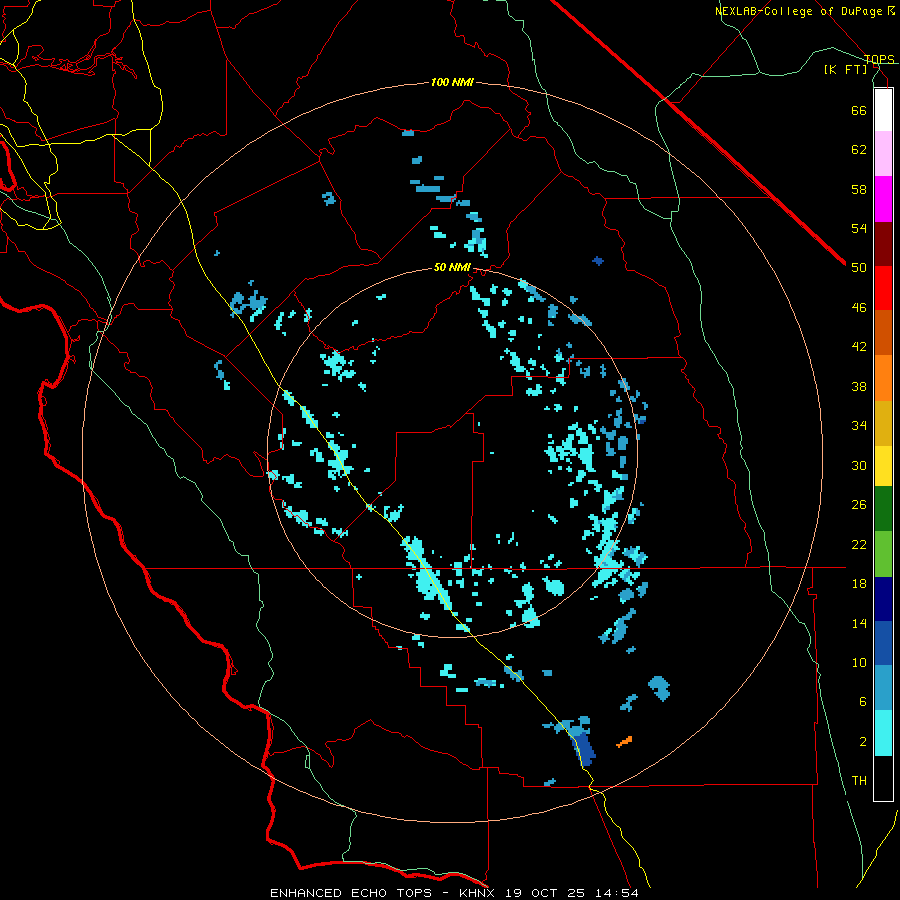Click the legend value 18

859,584
